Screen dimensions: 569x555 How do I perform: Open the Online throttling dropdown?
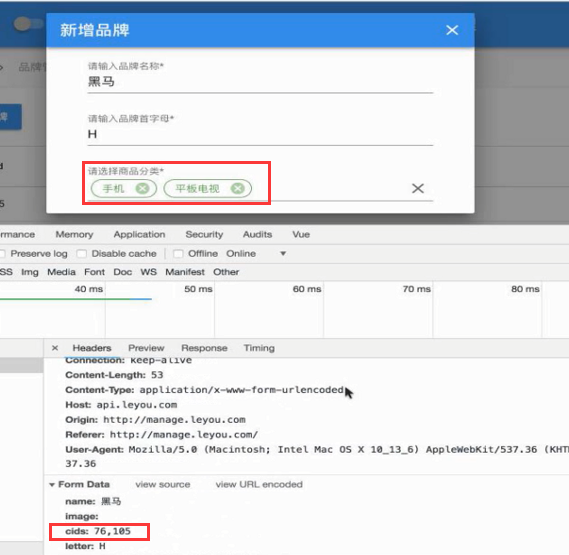pyautogui.click(x=256, y=253)
